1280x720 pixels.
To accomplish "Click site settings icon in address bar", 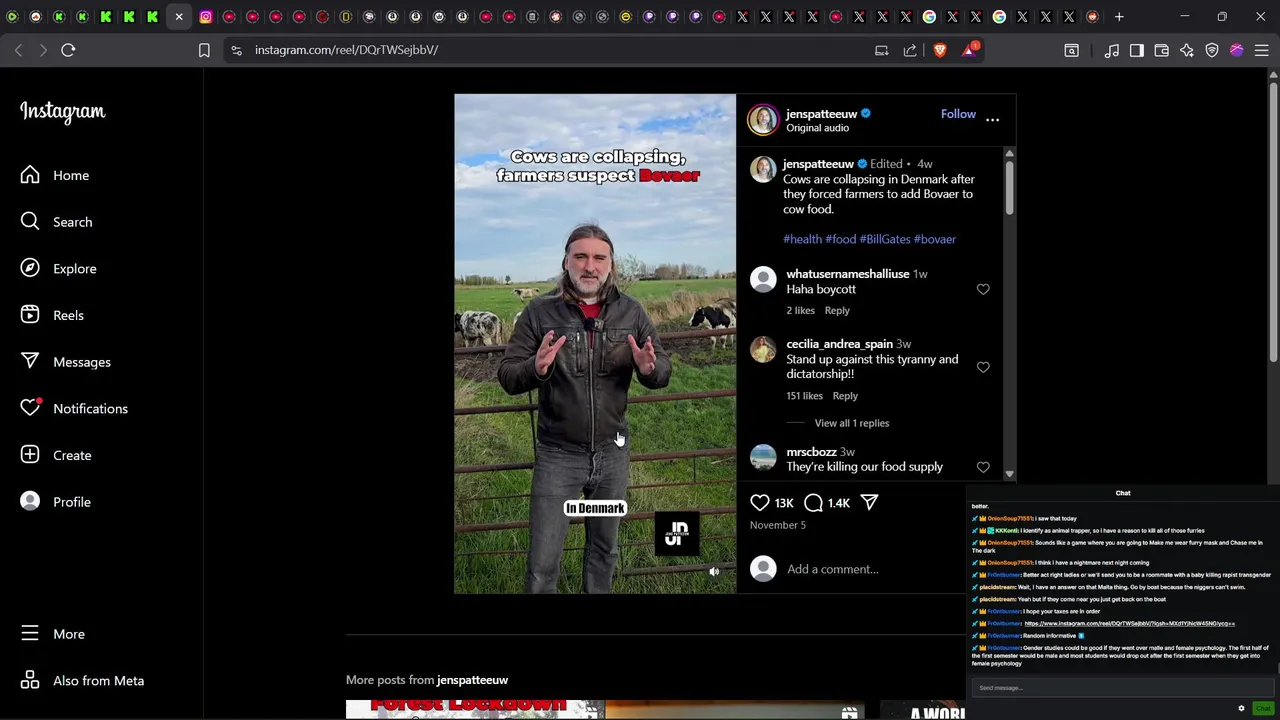I will coord(235,50).
